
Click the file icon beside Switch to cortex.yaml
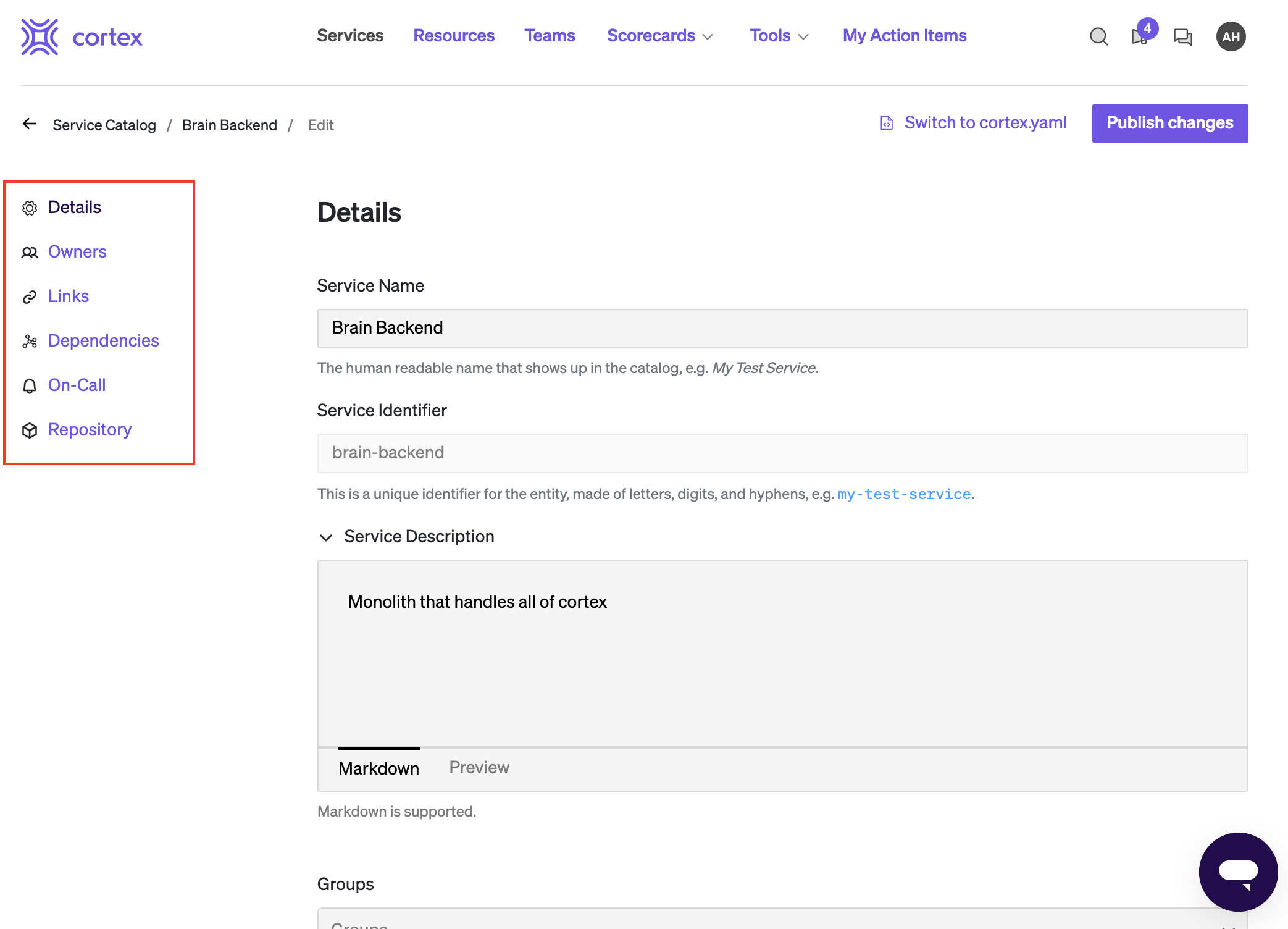(x=887, y=123)
